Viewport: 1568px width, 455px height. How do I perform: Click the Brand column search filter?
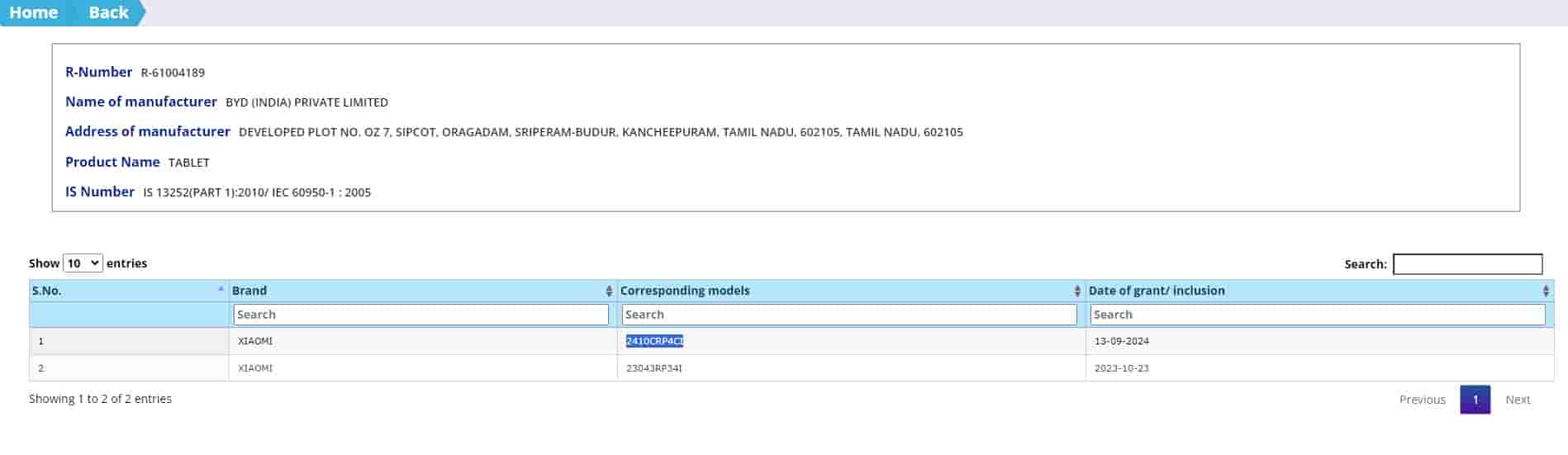point(421,315)
